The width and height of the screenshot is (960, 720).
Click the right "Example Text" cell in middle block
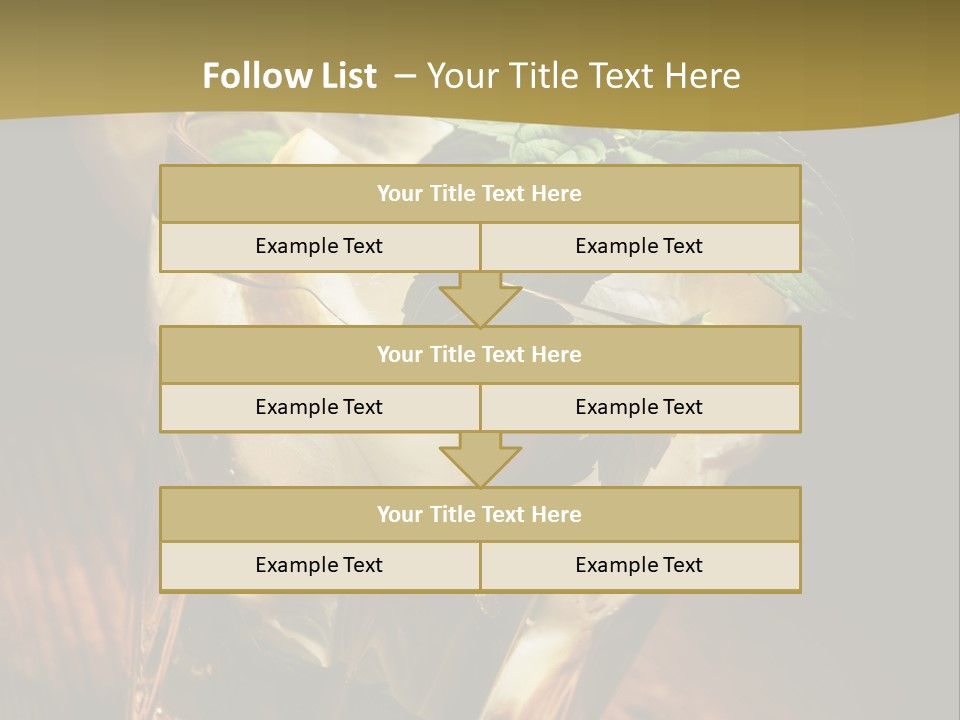pyautogui.click(x=639, y=407)
